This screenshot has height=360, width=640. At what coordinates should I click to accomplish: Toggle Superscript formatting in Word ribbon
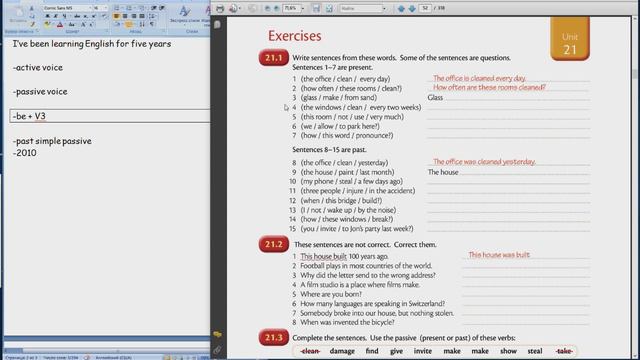pos(93,16)
